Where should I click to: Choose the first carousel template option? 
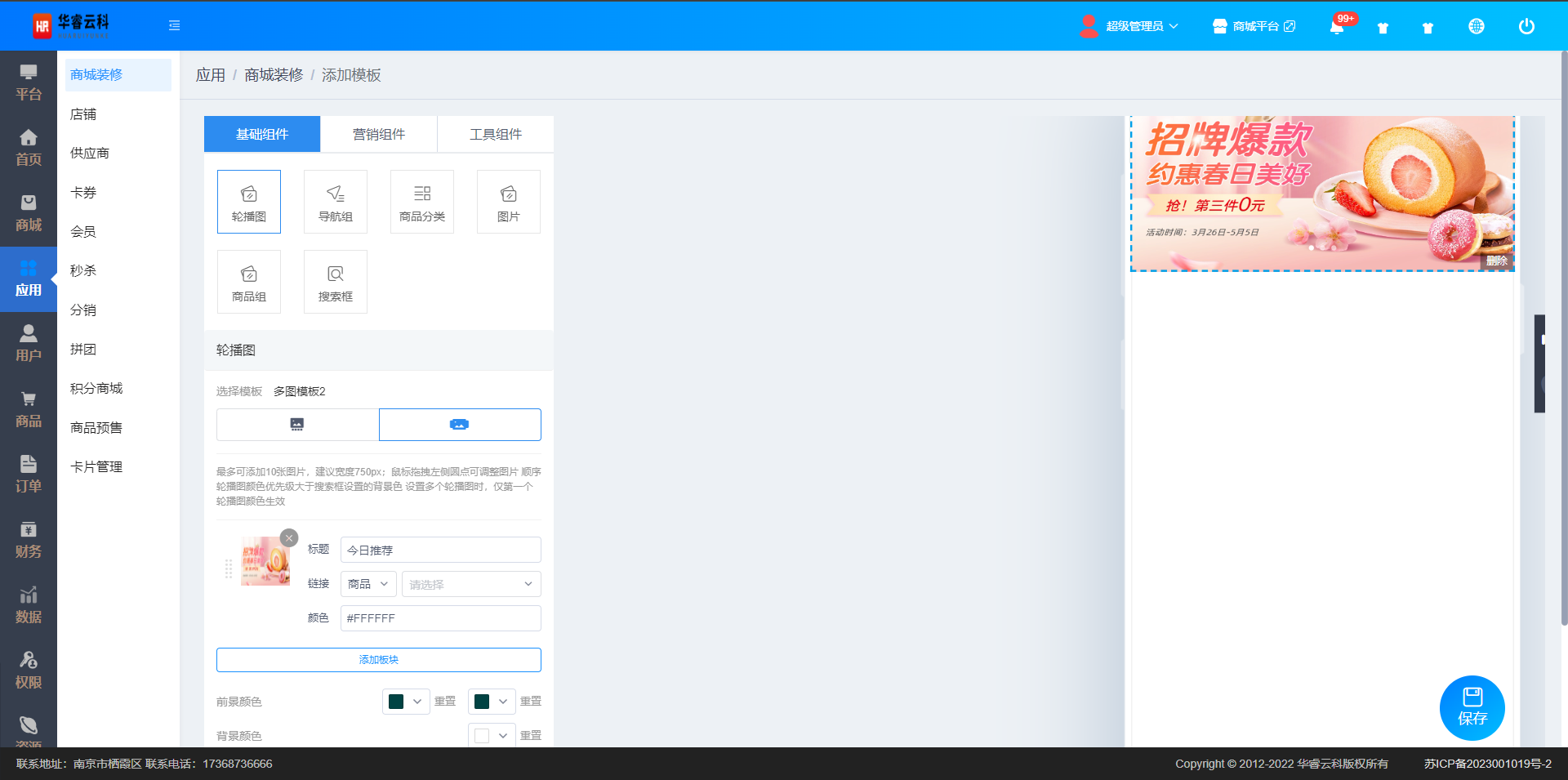pyautogui.click(x=297, y=425)
